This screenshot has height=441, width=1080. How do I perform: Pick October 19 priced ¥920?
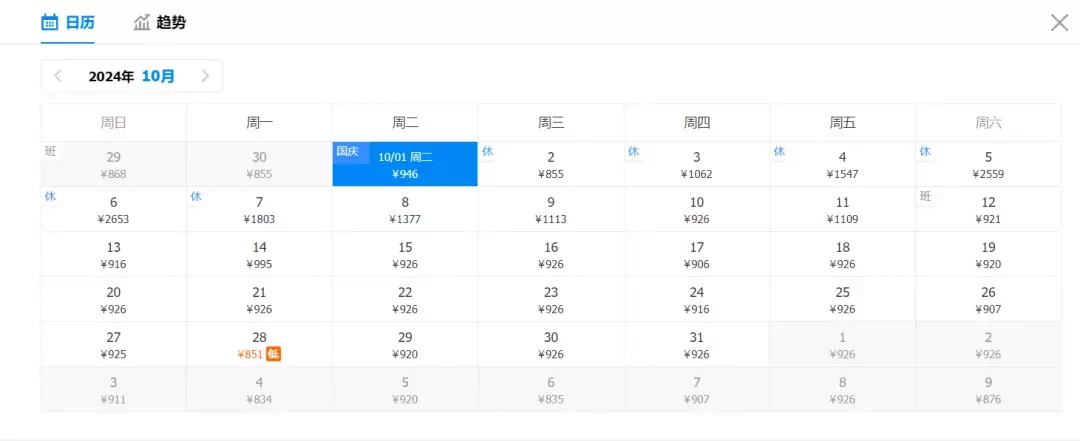tap(988, 254)
